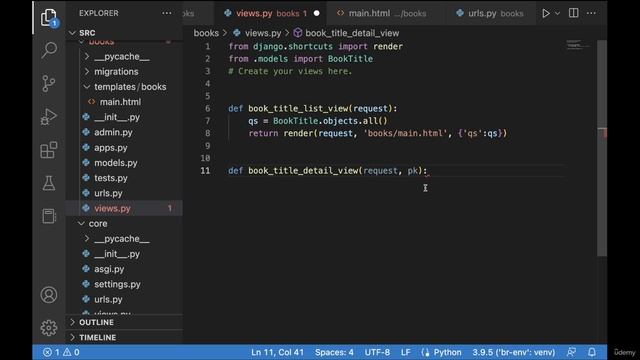Switch to urls.py books tab

[491, 13]
